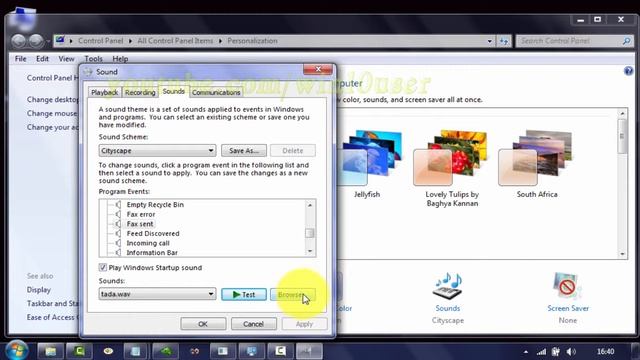The width and height of the screenshot is (640, 360).
Task: Click the Save As... button
Action: pyautogui.click(x=244, y=151)
